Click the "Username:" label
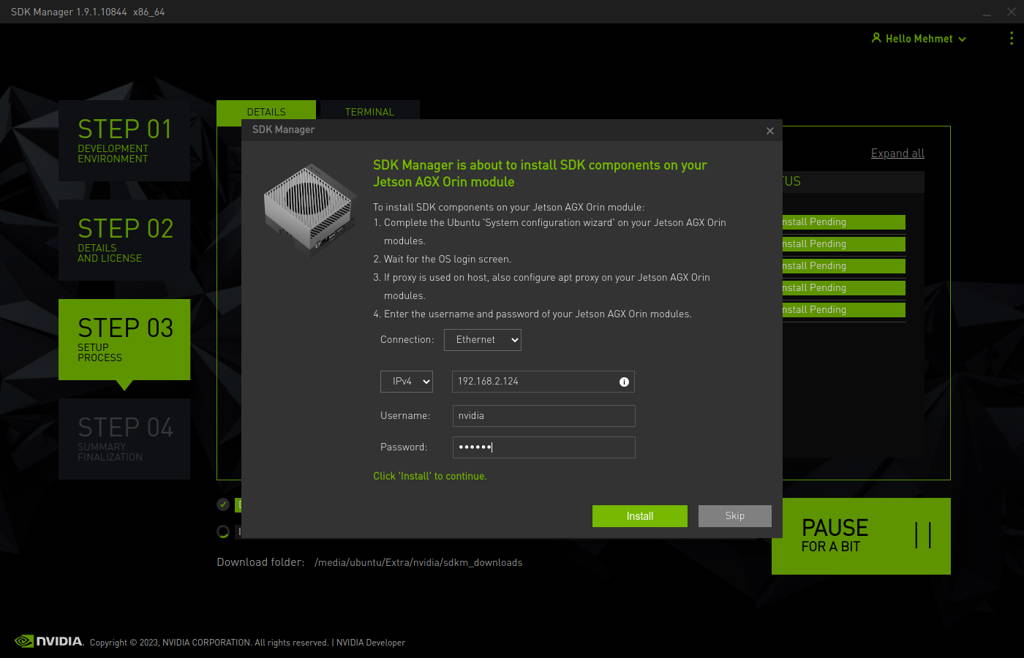This screenshot has width=1024, height=658. 405,416
